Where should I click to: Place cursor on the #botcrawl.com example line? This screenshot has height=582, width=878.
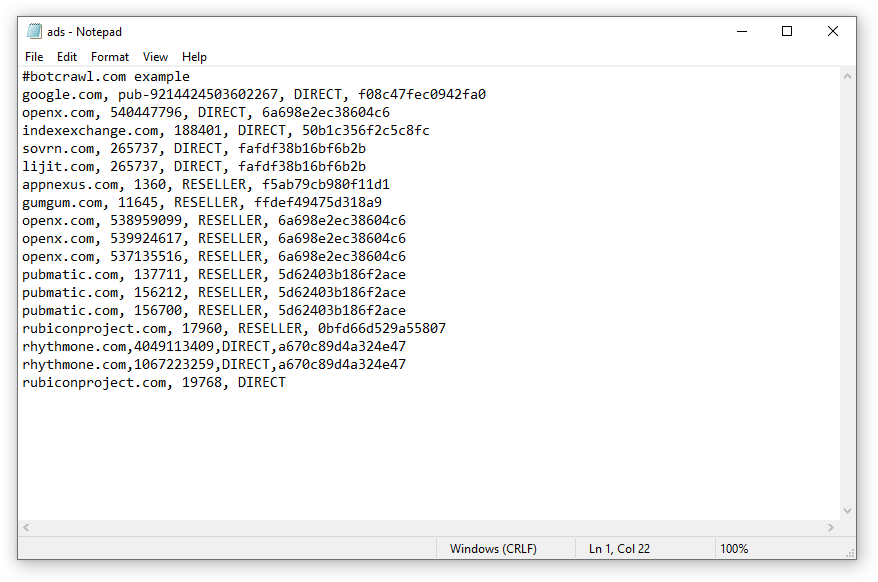106,76
